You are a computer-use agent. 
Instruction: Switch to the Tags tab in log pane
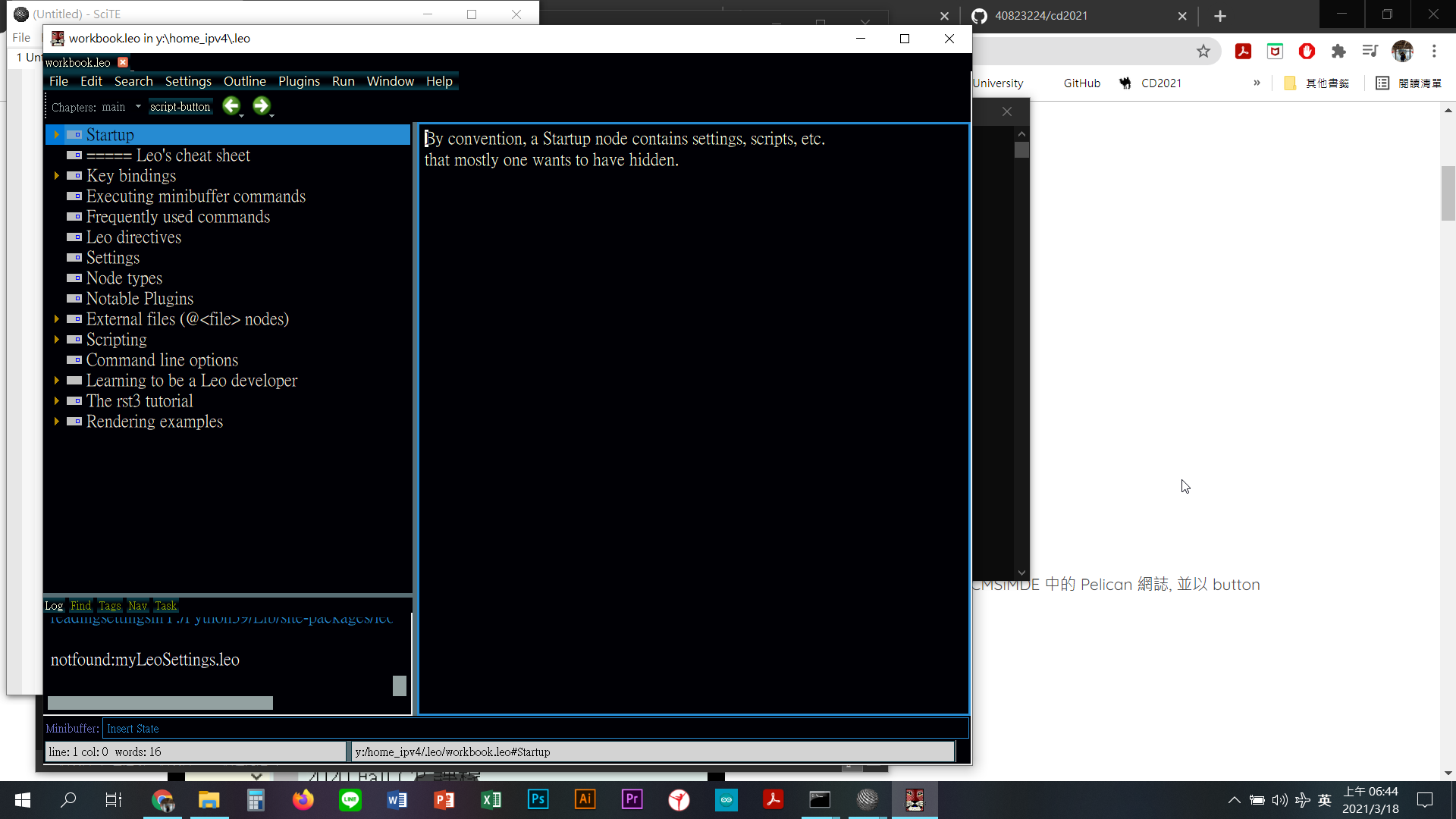tap(109, 605)
